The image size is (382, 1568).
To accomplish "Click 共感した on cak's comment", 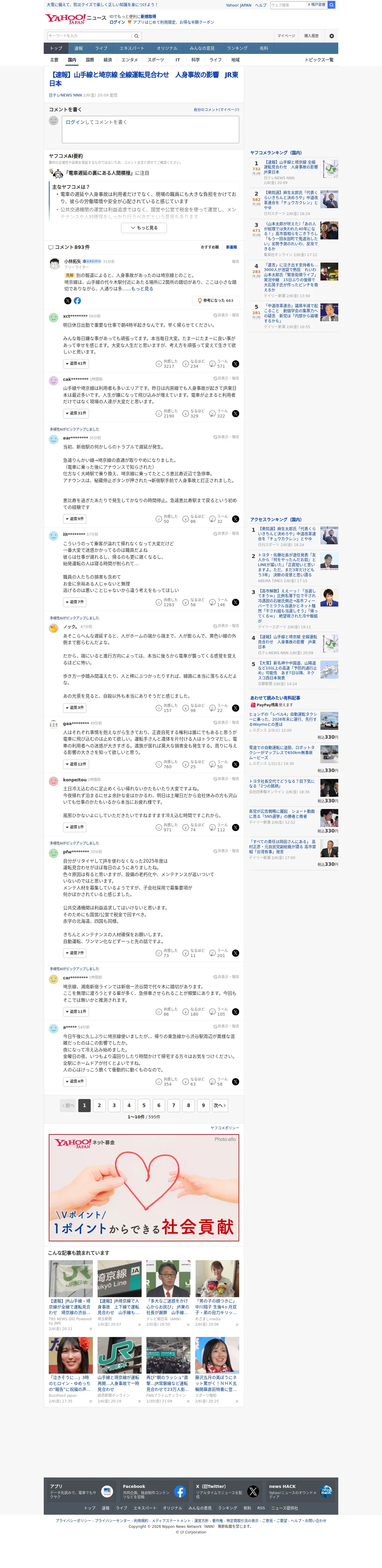I will (x=166, y=413).
